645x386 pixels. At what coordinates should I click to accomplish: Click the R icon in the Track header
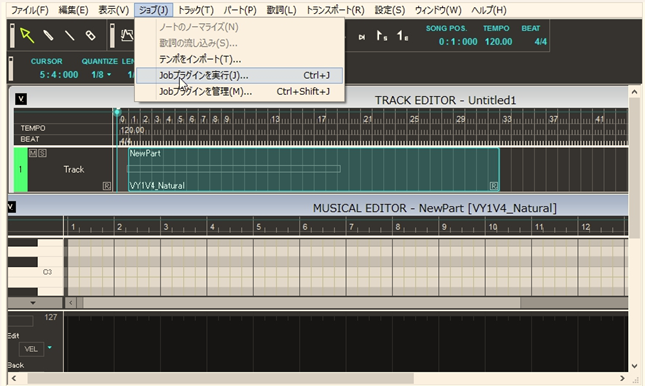[107, 186]
